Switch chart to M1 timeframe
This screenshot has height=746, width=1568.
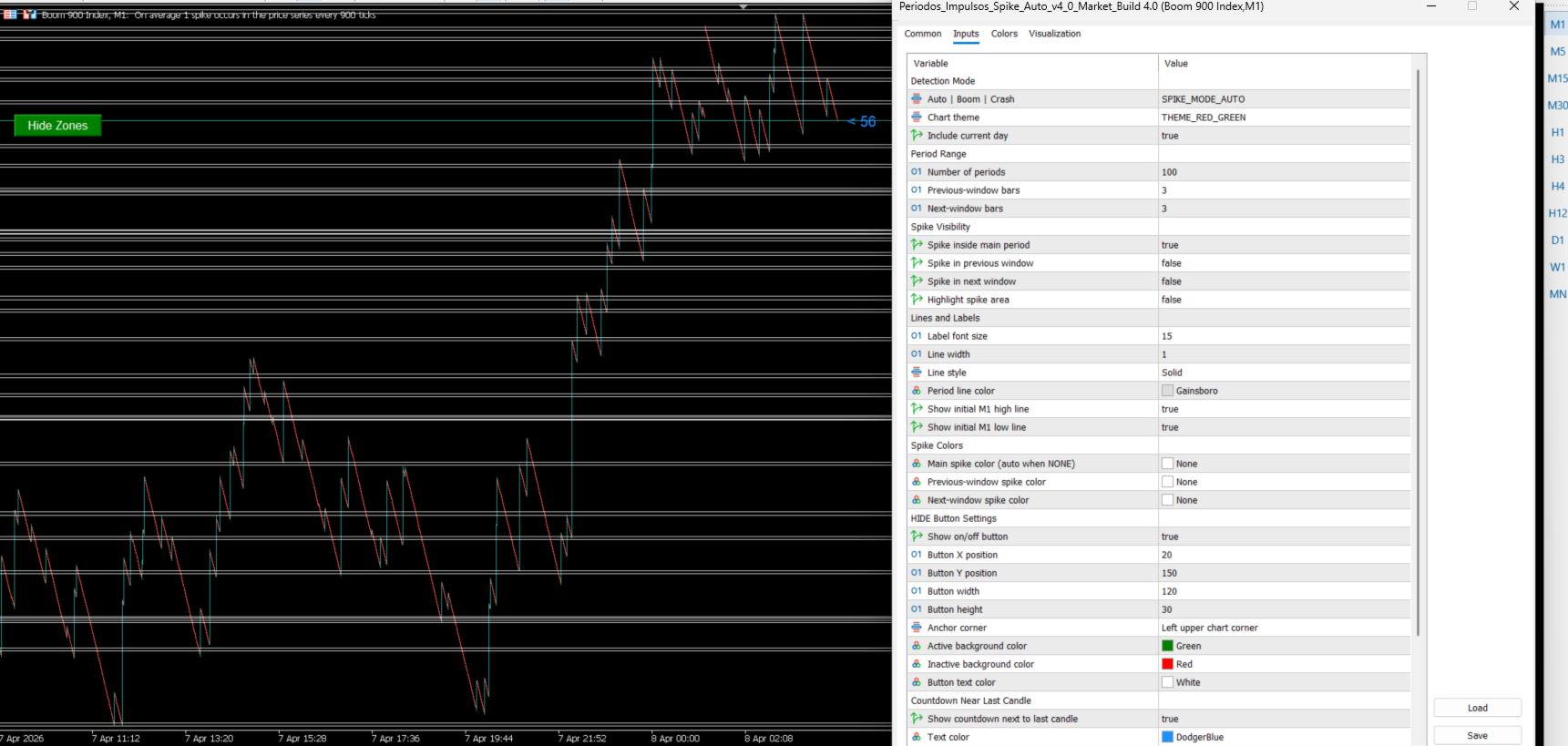1558,25
